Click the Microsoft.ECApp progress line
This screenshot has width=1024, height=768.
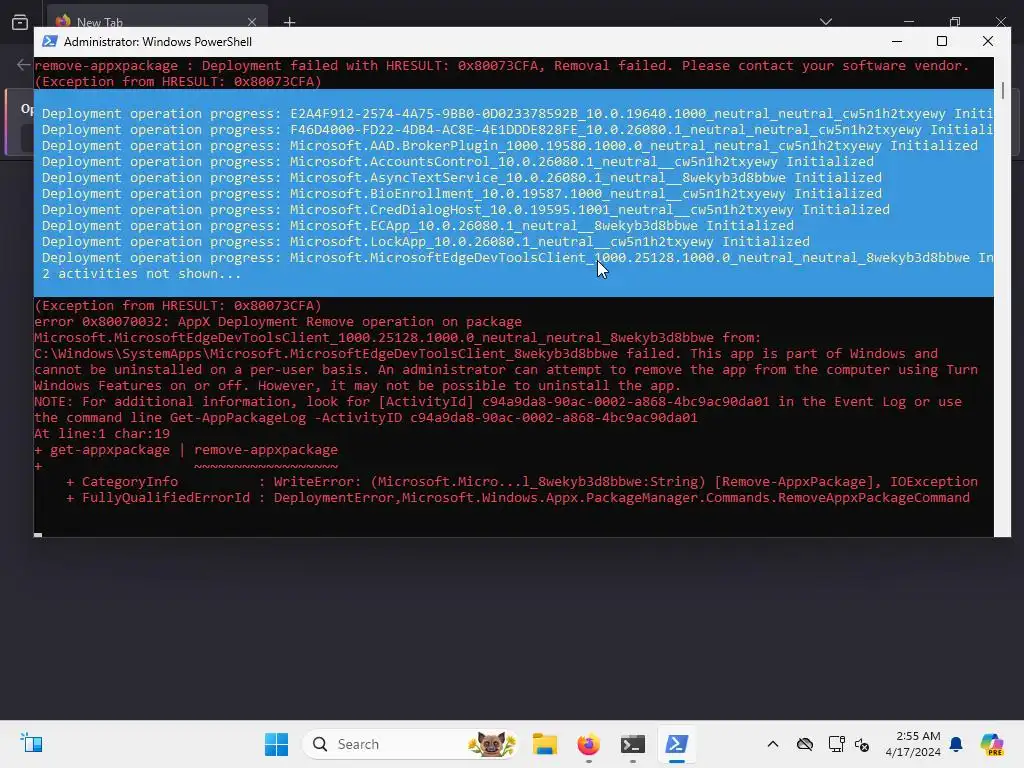418,225
